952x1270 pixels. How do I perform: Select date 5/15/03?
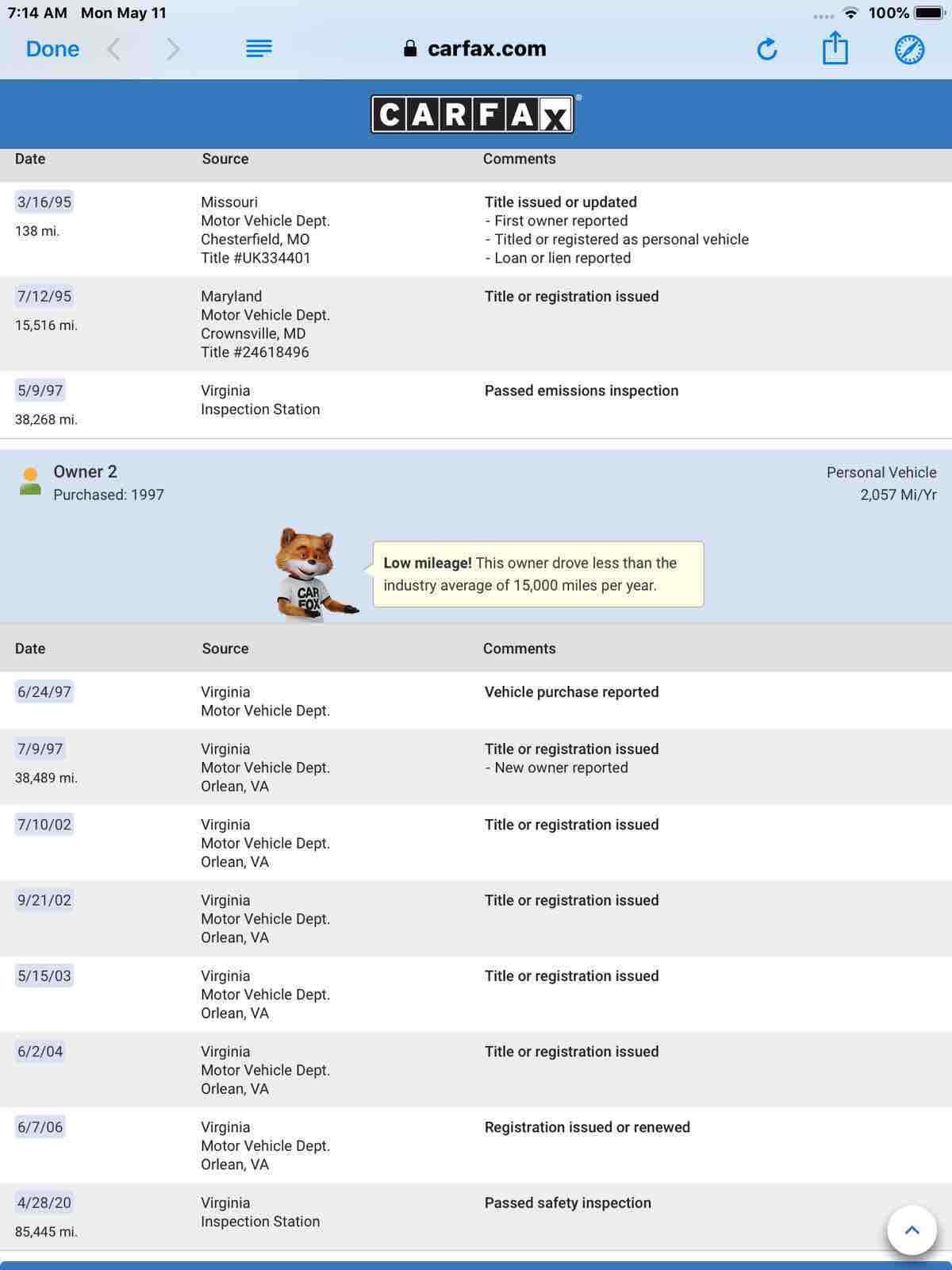pyautogui.click(x=44, y=976)
